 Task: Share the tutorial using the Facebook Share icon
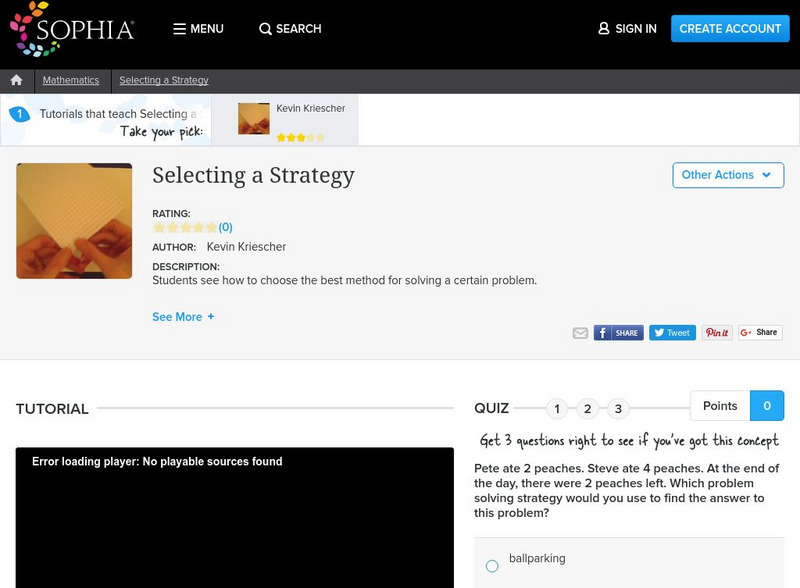[x=616, y=332]
